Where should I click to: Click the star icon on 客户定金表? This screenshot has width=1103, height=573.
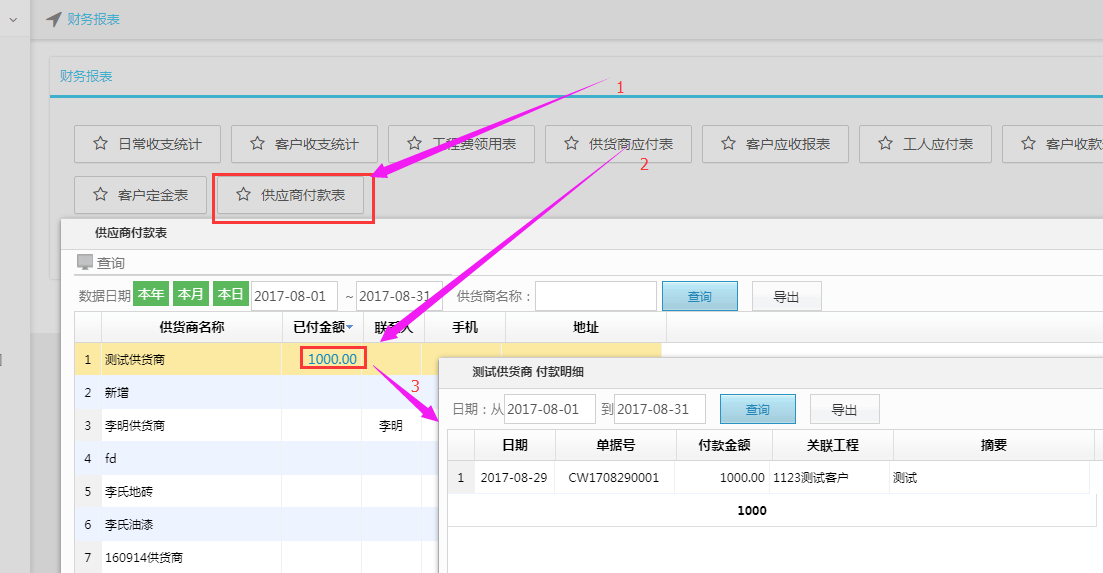tap(100, 195)
